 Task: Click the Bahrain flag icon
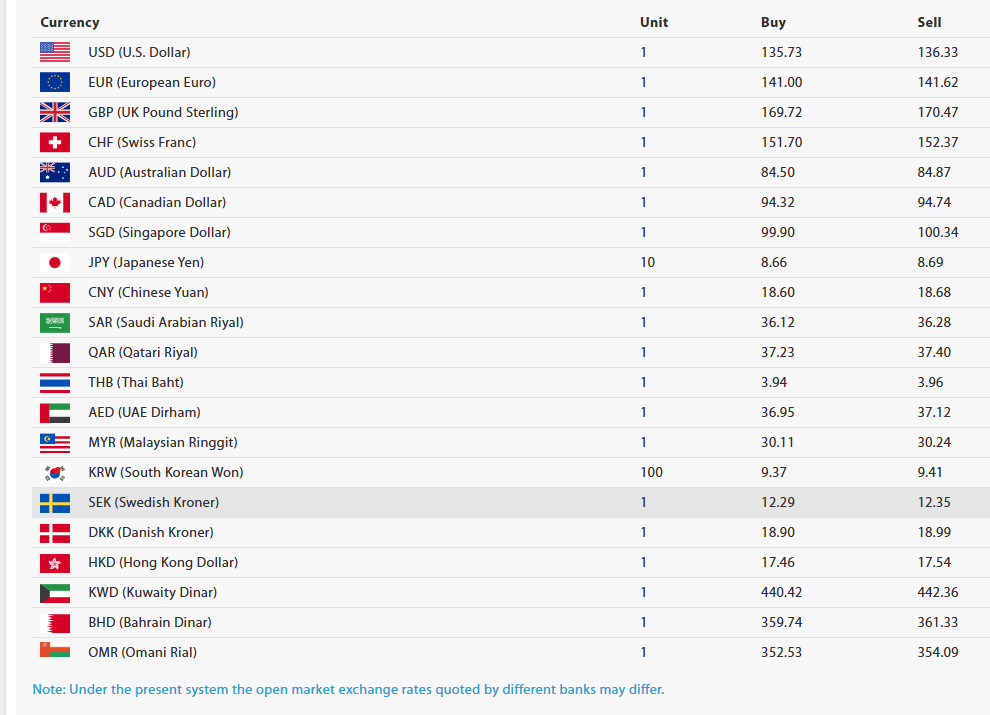(x=55, y=622)
